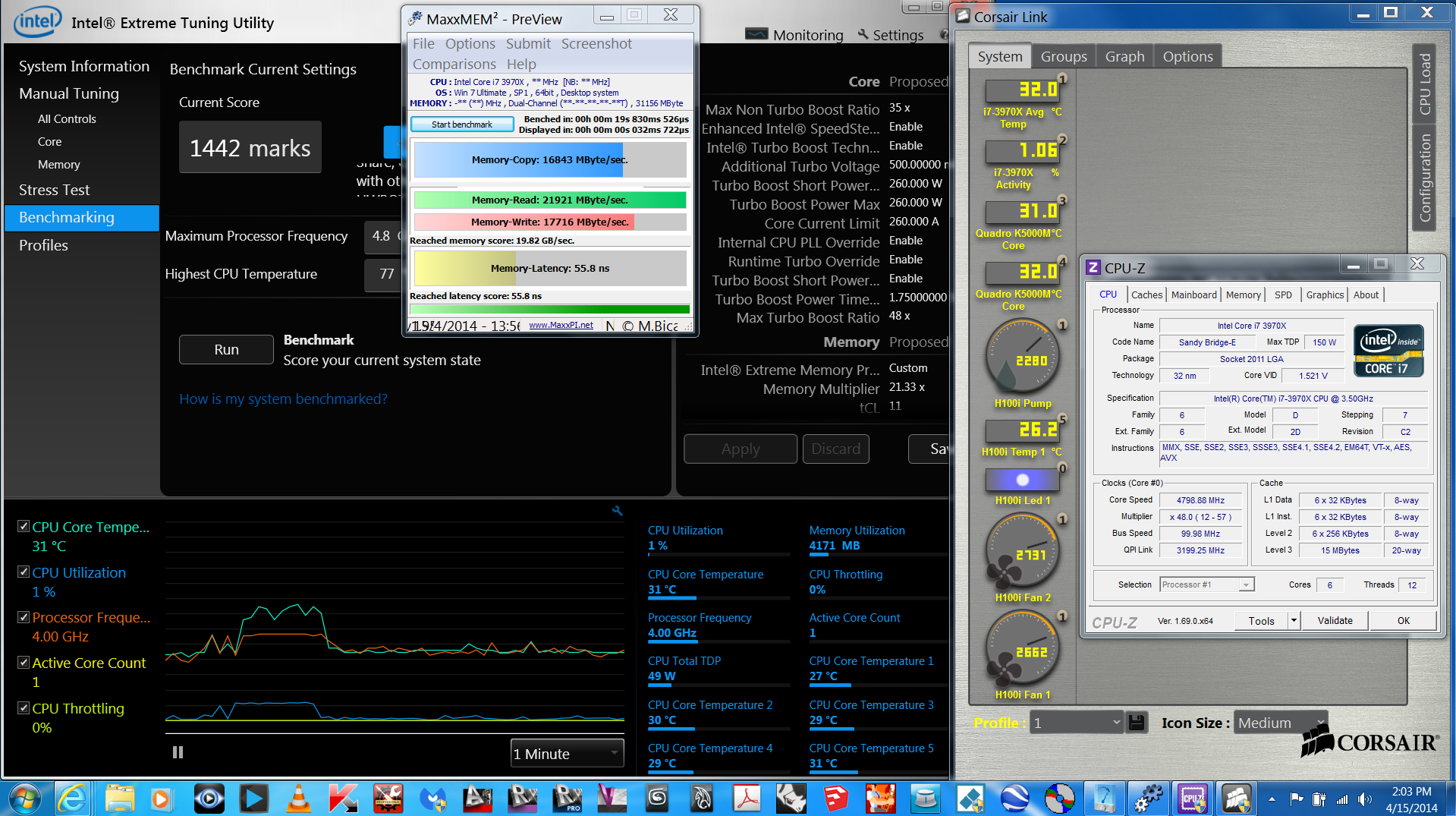
Task: Click the CPU-Z title bar Z icon
Action: click(1093, 267)
